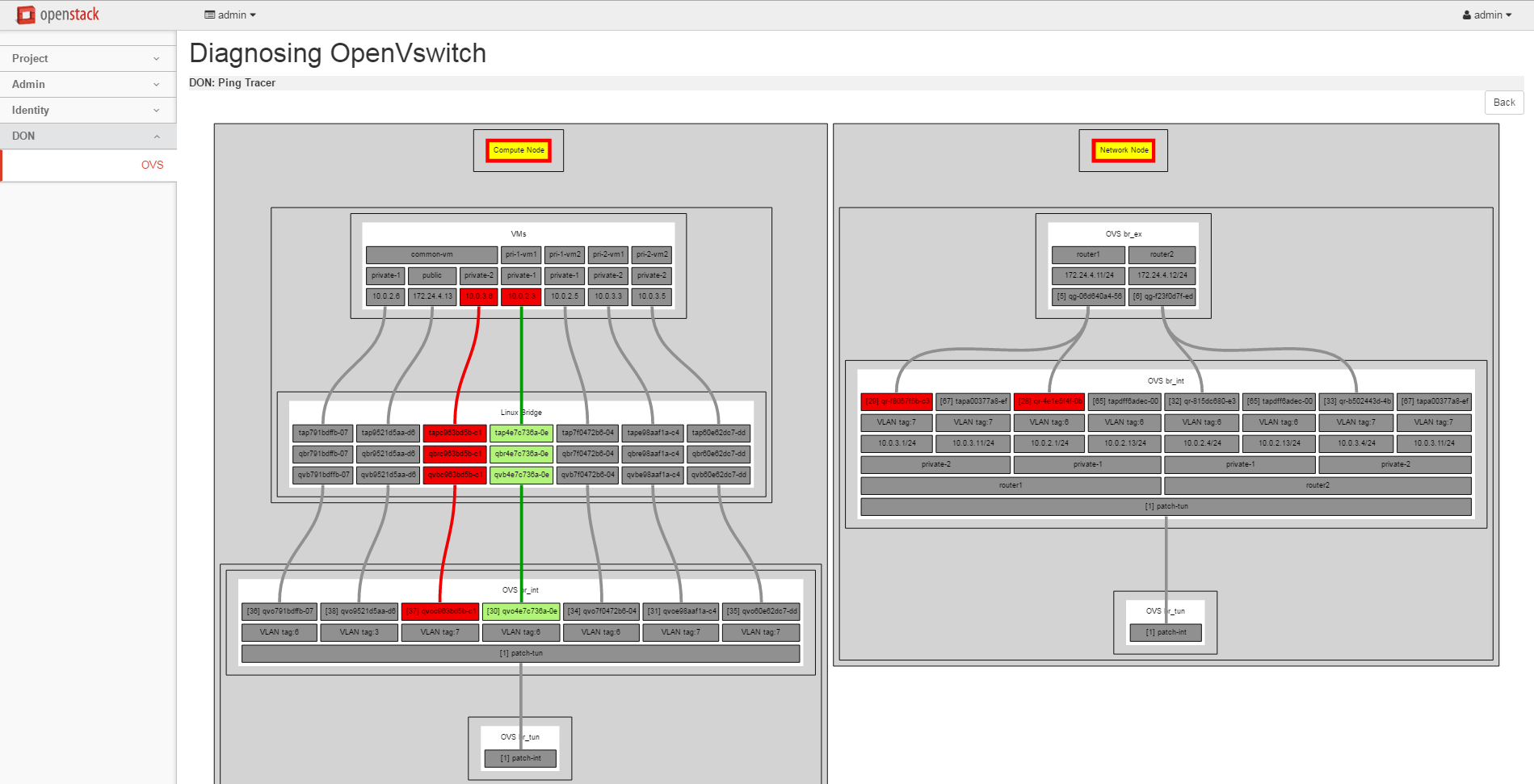Select OVS in the sidebar
Image resolution: width=1534 pixels, height=784 pixels.
click(152, 165)
